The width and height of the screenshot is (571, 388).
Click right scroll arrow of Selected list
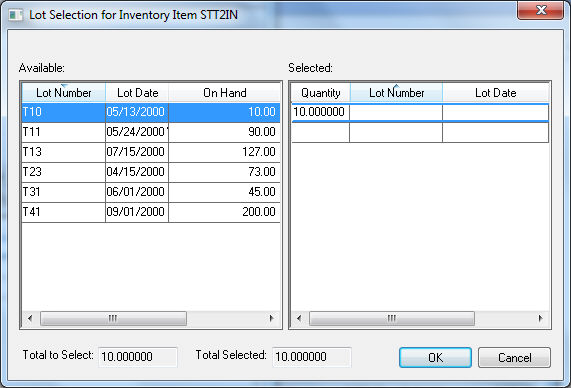(x=541, y=318)
